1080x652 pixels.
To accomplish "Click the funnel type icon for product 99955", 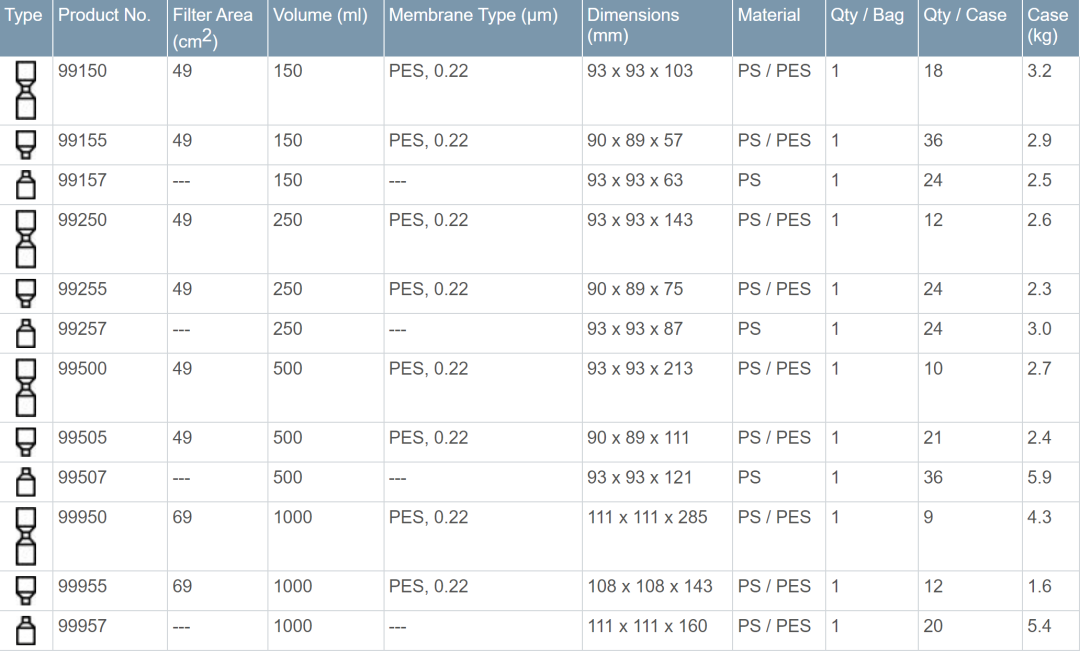I will click(x=25, y=590).
